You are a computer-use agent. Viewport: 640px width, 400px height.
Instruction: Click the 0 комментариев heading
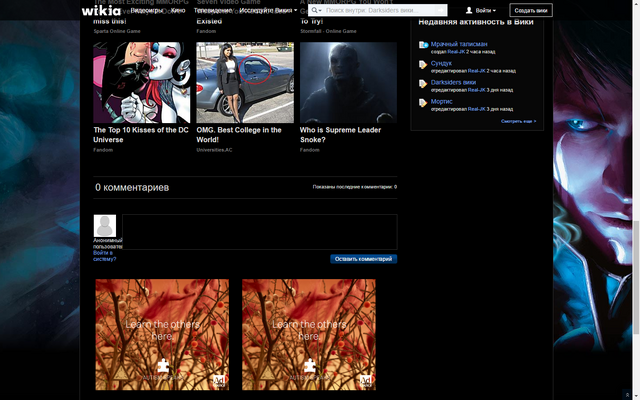132,187
